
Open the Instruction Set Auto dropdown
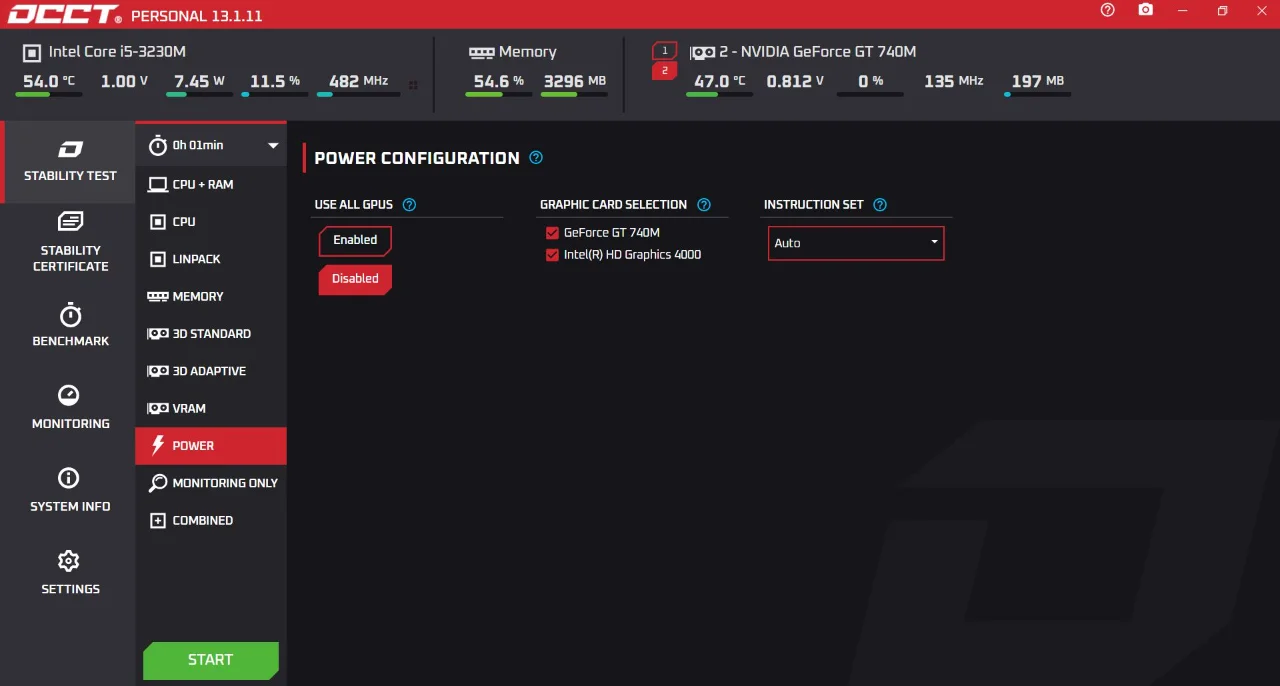coord(856,243)
